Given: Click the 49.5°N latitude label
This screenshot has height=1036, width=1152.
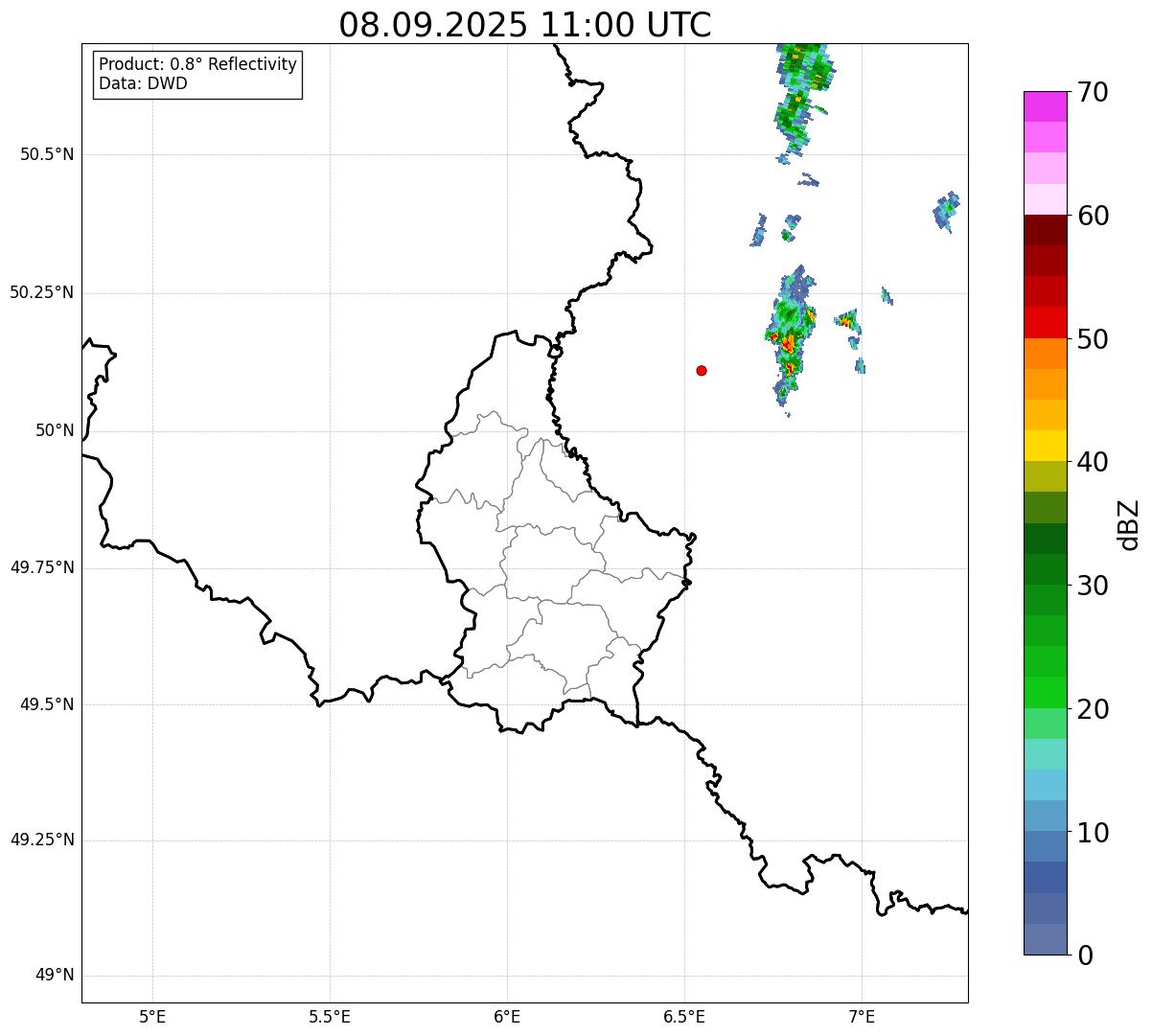Looking at the screenshot, I should tap(47, 704).
